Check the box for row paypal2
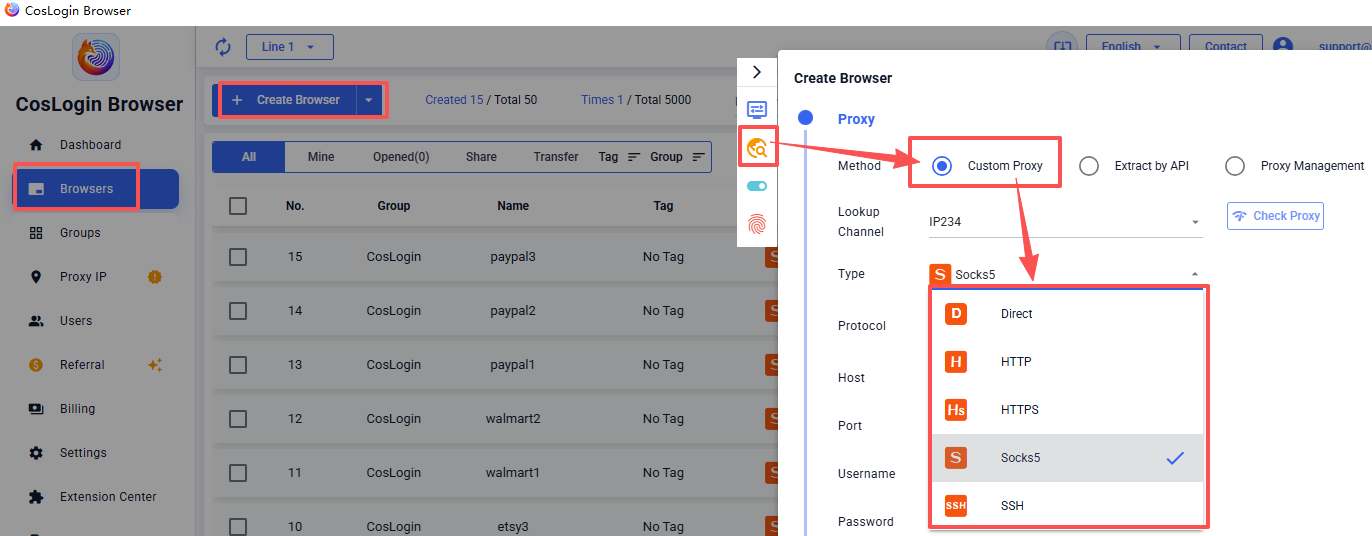Image resolution: width=1372 pixels, height=536 pixels. tap(238, 311)
